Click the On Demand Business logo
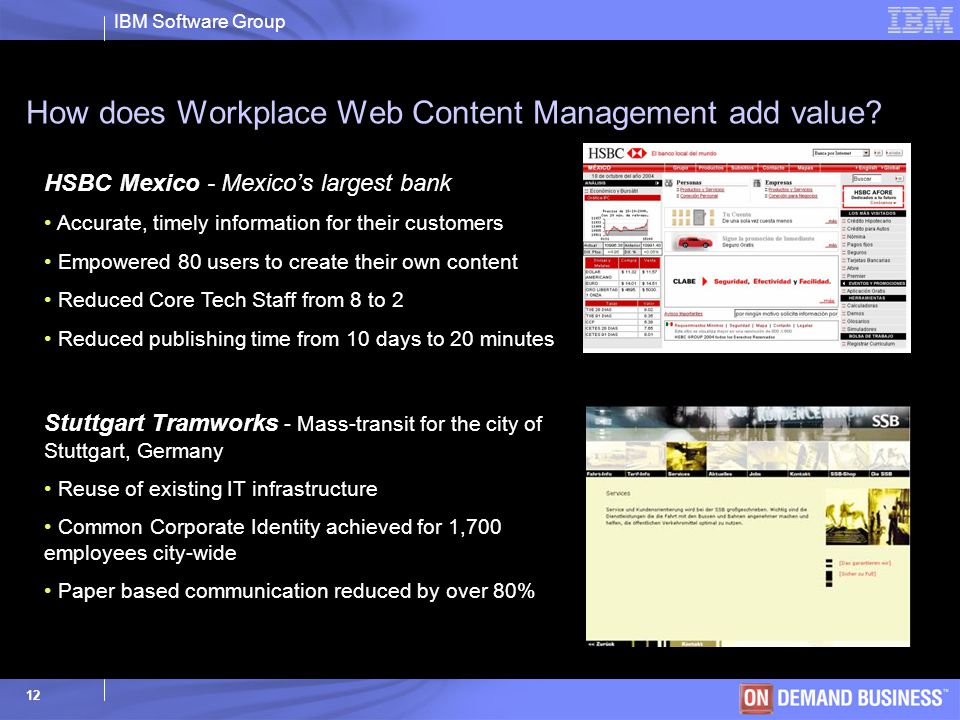The width and height of the screenshot is (960, 720). coord(844,699)
